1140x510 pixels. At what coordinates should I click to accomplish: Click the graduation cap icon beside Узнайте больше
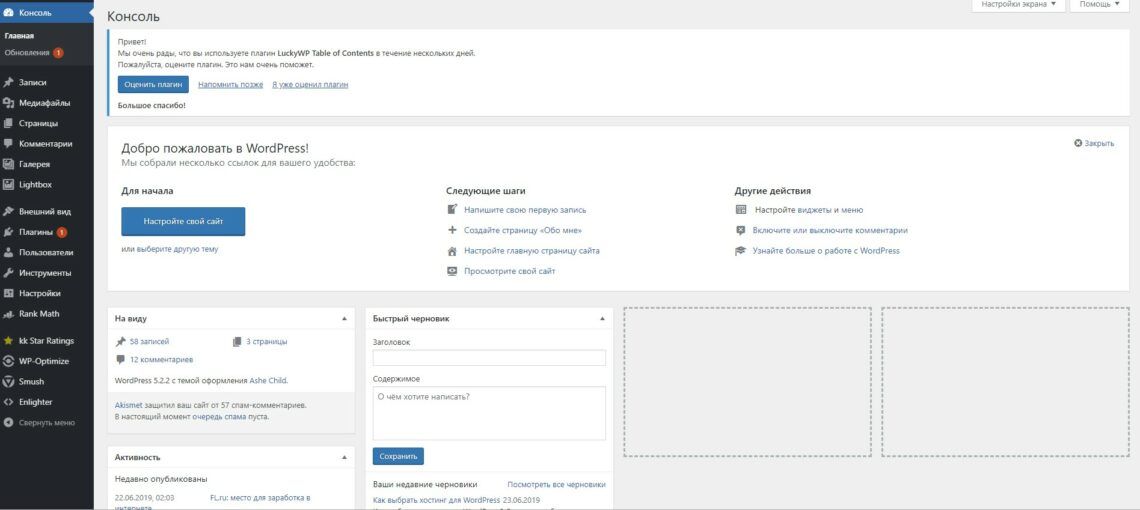click(741, 251)
